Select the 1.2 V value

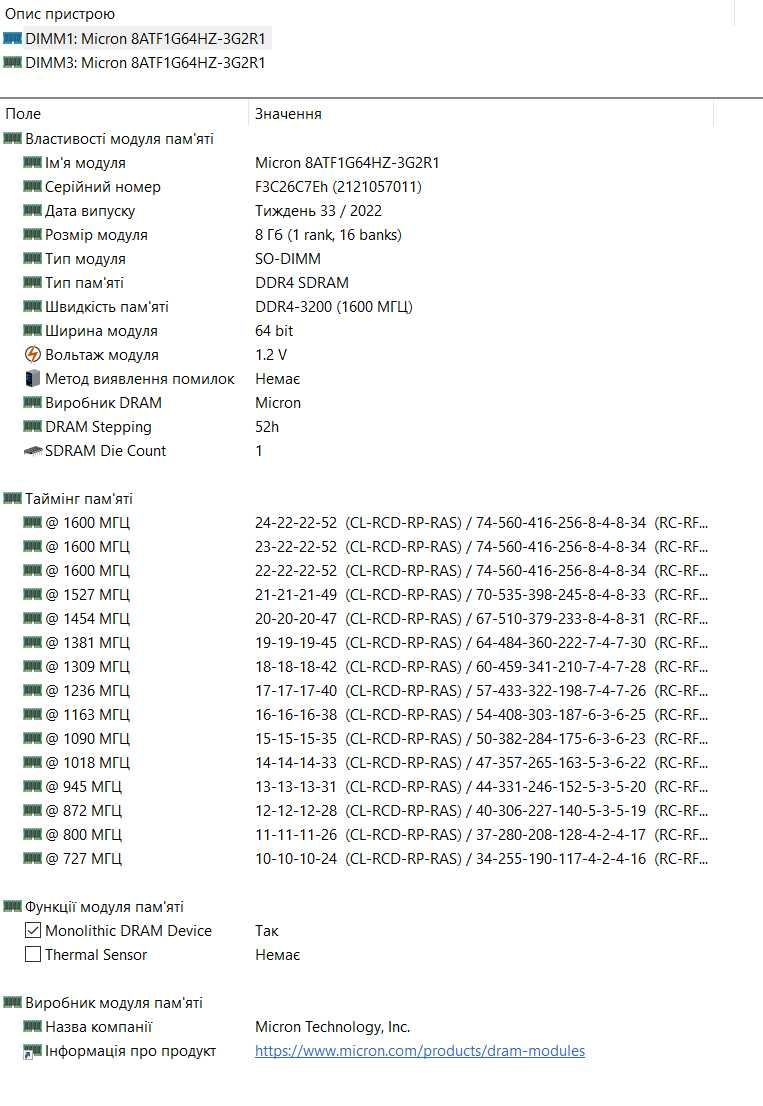click(x=271, y=354)
